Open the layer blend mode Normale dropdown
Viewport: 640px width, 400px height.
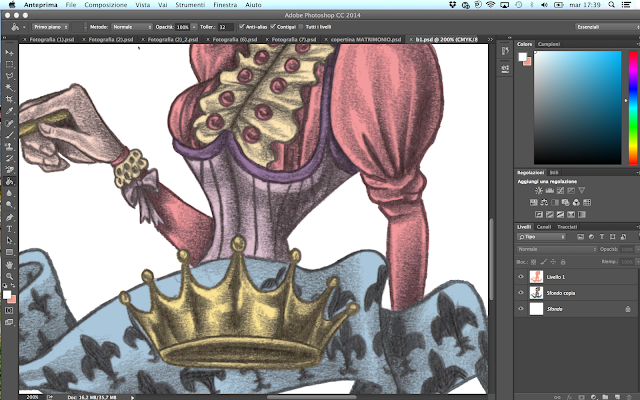556,249
